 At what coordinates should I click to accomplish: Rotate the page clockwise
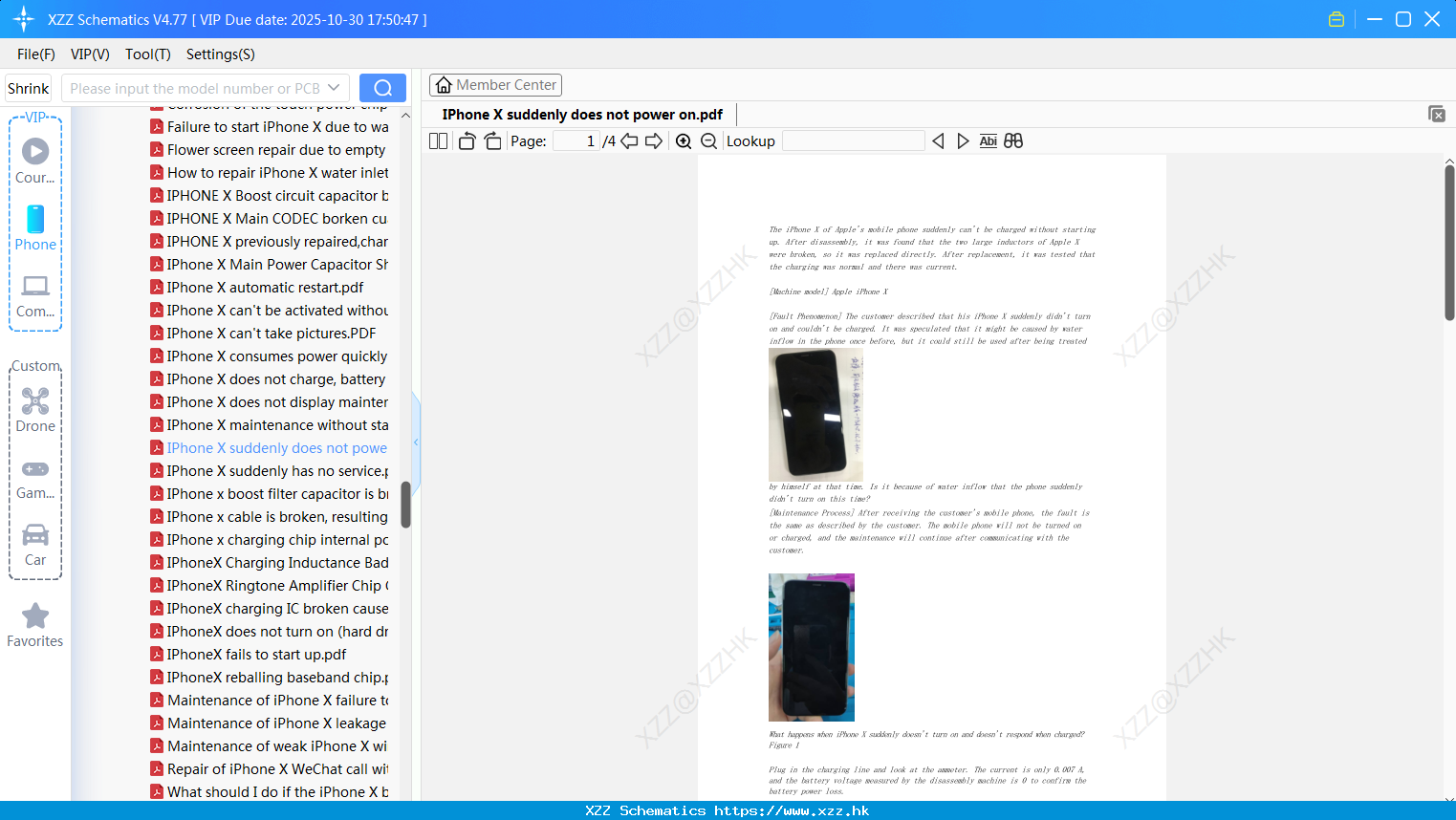coord(492,140)
